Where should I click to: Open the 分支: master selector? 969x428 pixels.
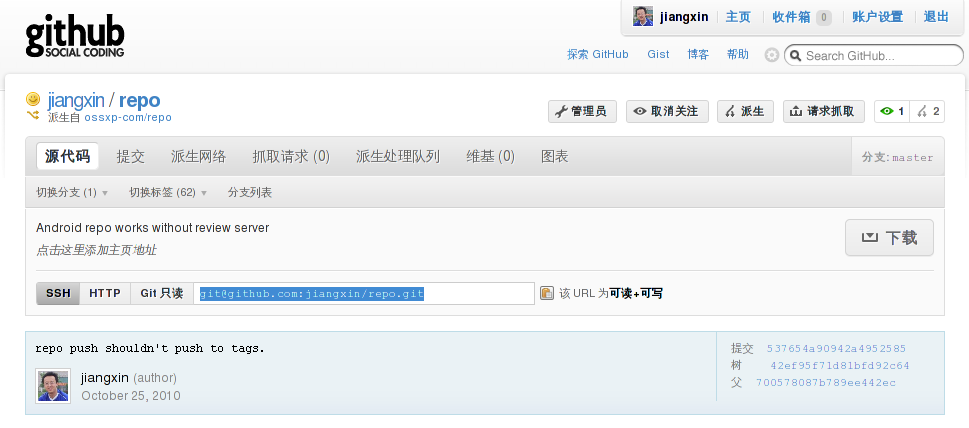(x=897, y=157)
